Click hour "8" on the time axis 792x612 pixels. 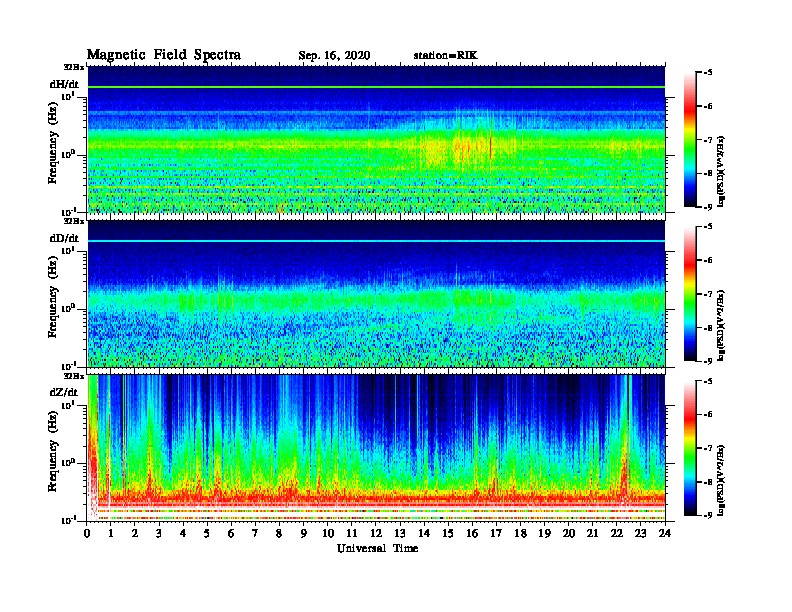(x=279, y=533)
